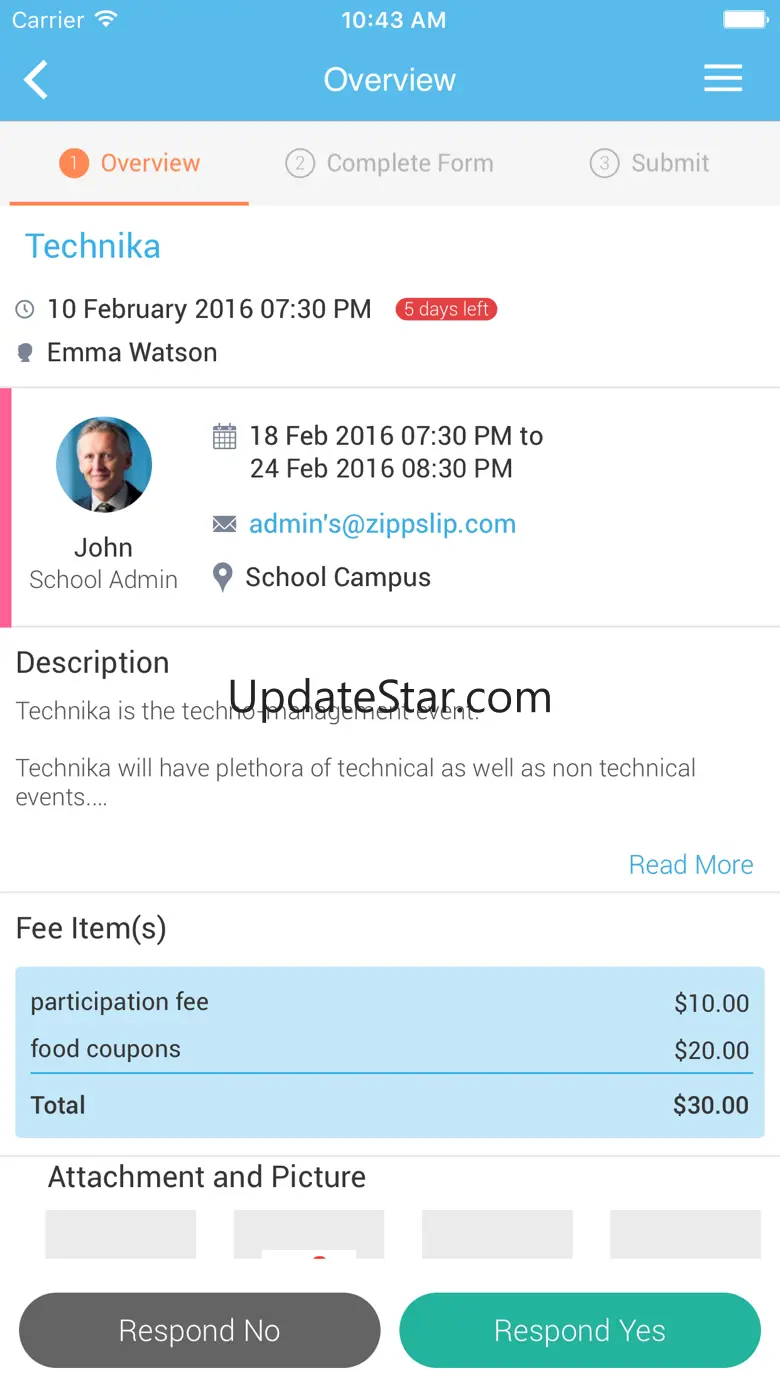Open the second attachment thumbnail
Viewport: 780px width, 1387px height.
(x=309, y=1234)
